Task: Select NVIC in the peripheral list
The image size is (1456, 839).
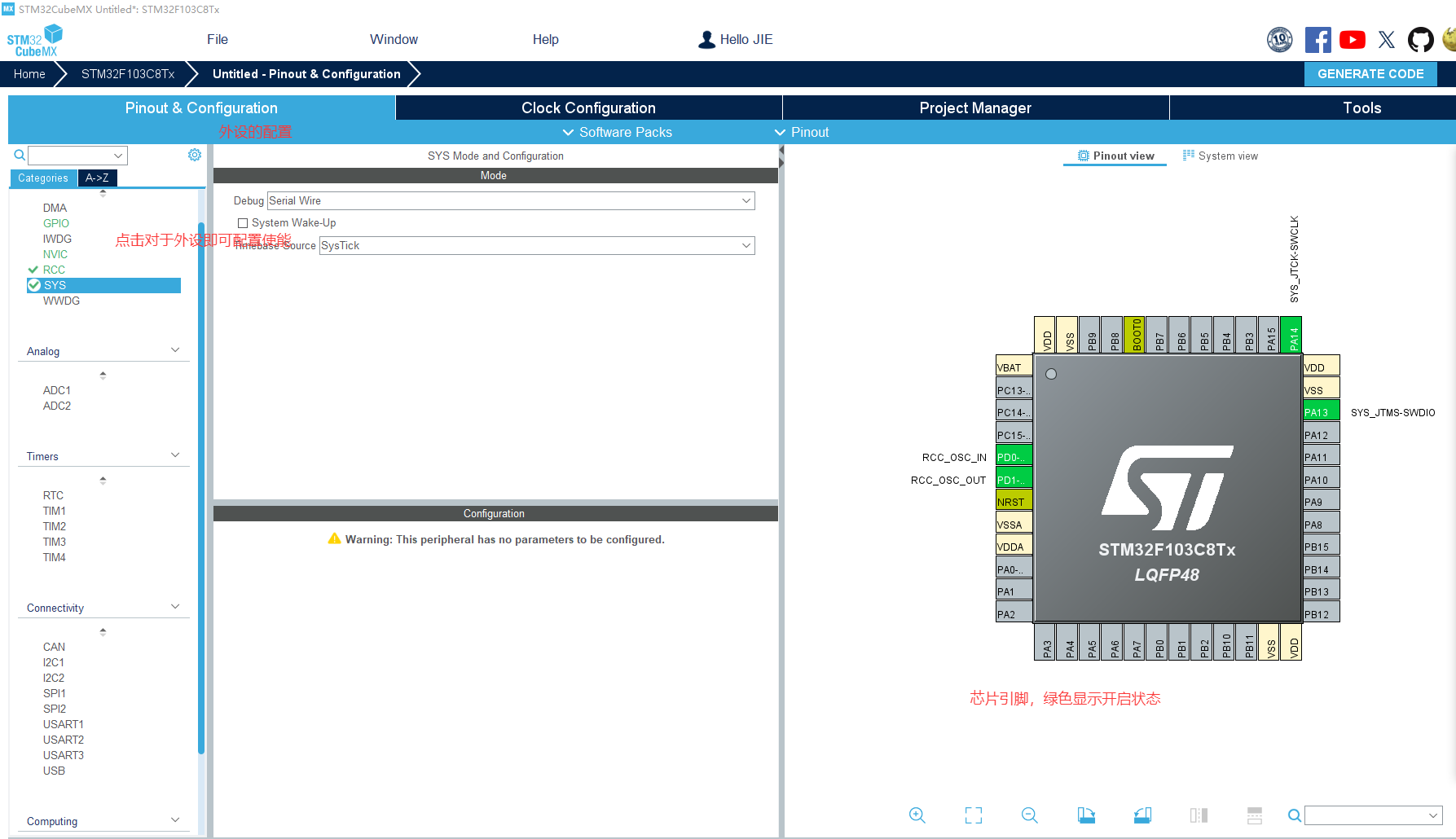Action: tap(55, 254)
